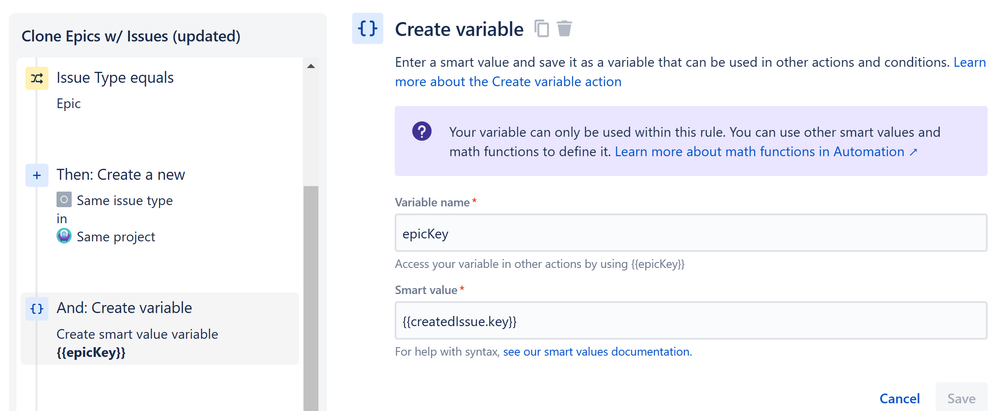This screenshot has height=411, width=999.
Task: Open the smart values documentation link
Action: 597,352
